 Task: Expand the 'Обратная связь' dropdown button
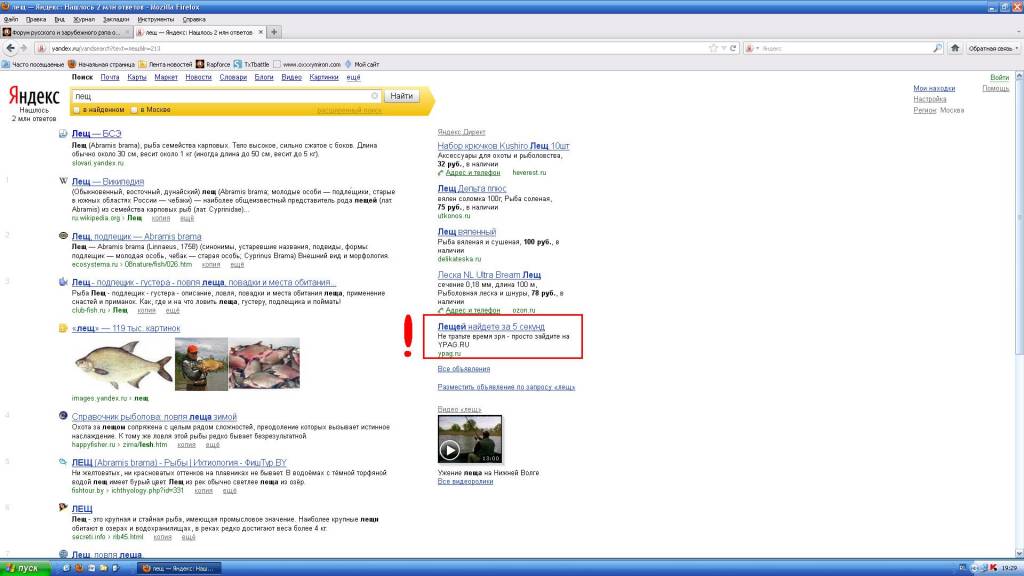click(993, 48)
